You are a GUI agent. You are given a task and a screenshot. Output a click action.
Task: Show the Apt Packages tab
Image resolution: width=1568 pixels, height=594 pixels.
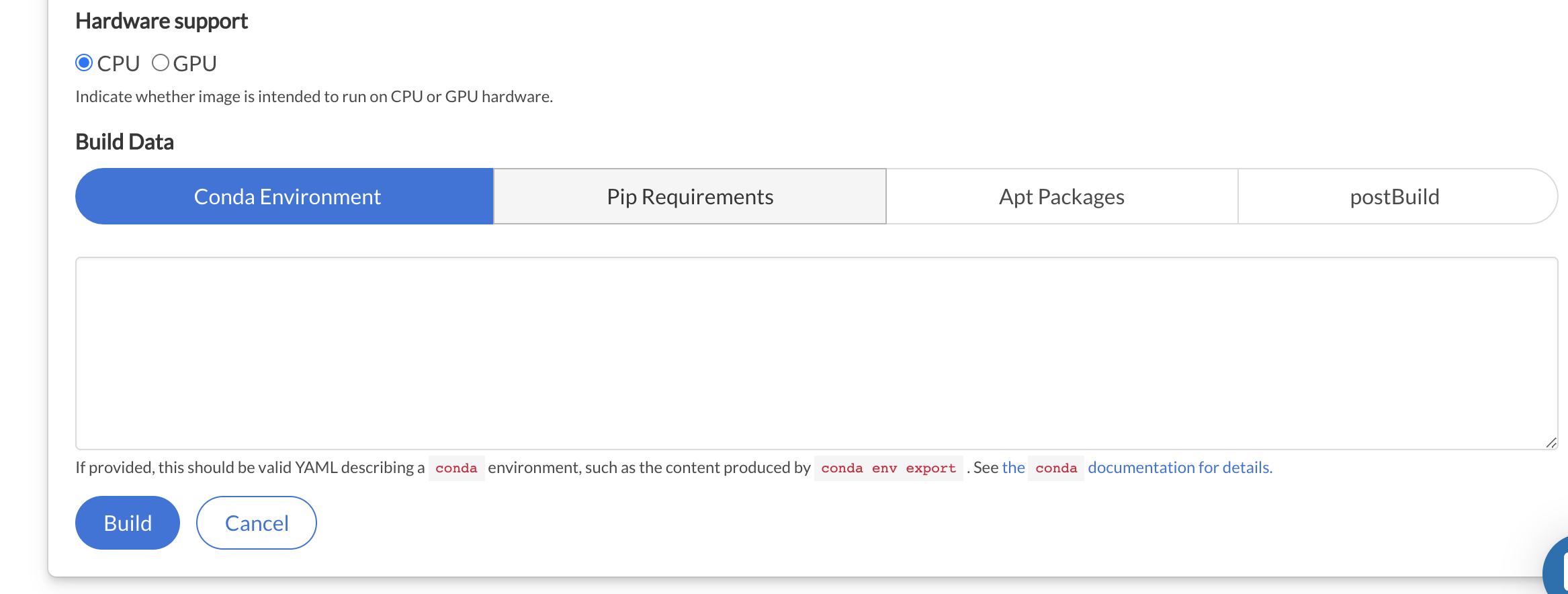coord(1061,197)
